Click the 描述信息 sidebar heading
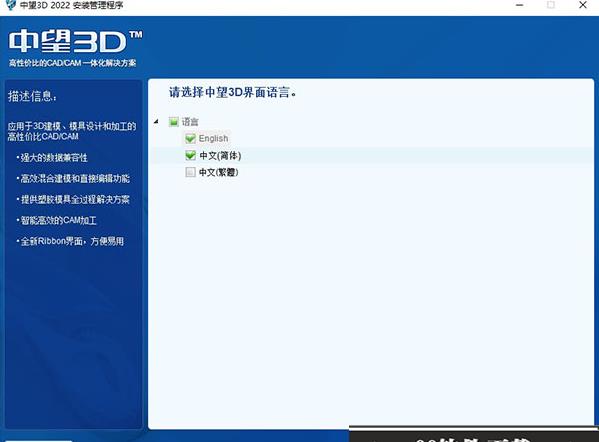The image size is (599, 442). pos(32,96)
